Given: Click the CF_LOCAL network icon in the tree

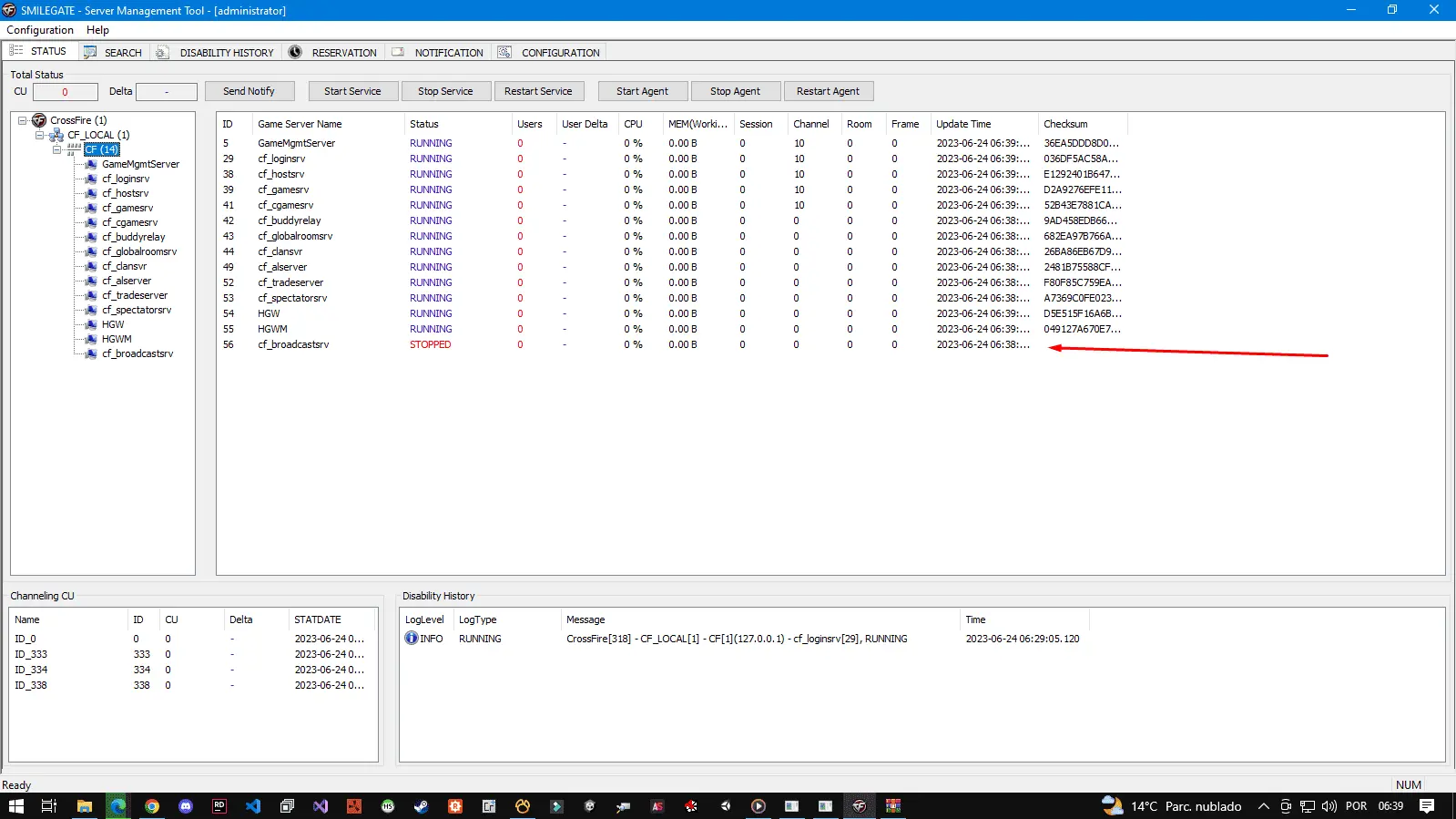Looking at the screenshot, I should click(56, 135).
